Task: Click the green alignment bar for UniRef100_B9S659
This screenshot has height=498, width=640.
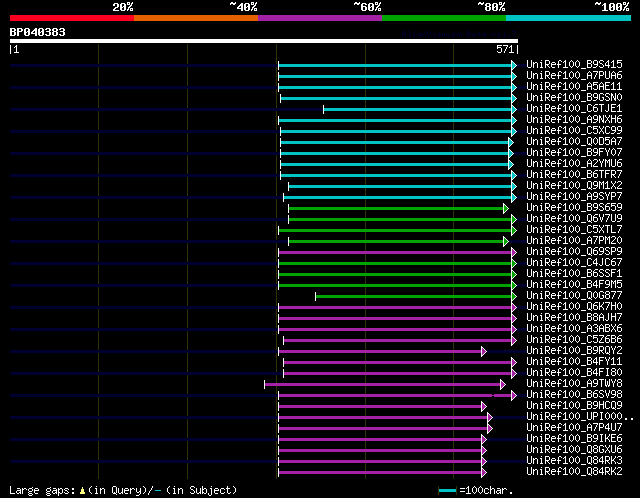Action: click(396, 209)
